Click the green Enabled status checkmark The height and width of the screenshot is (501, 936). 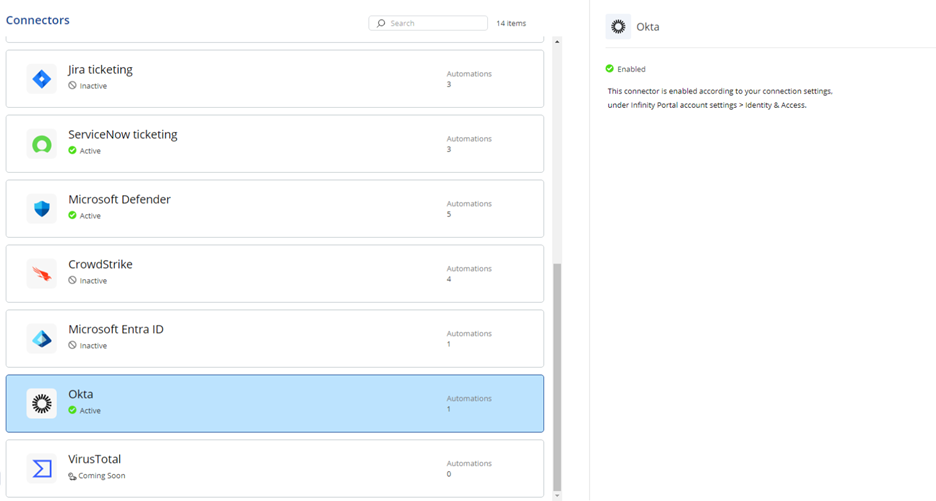pos(609,69)
